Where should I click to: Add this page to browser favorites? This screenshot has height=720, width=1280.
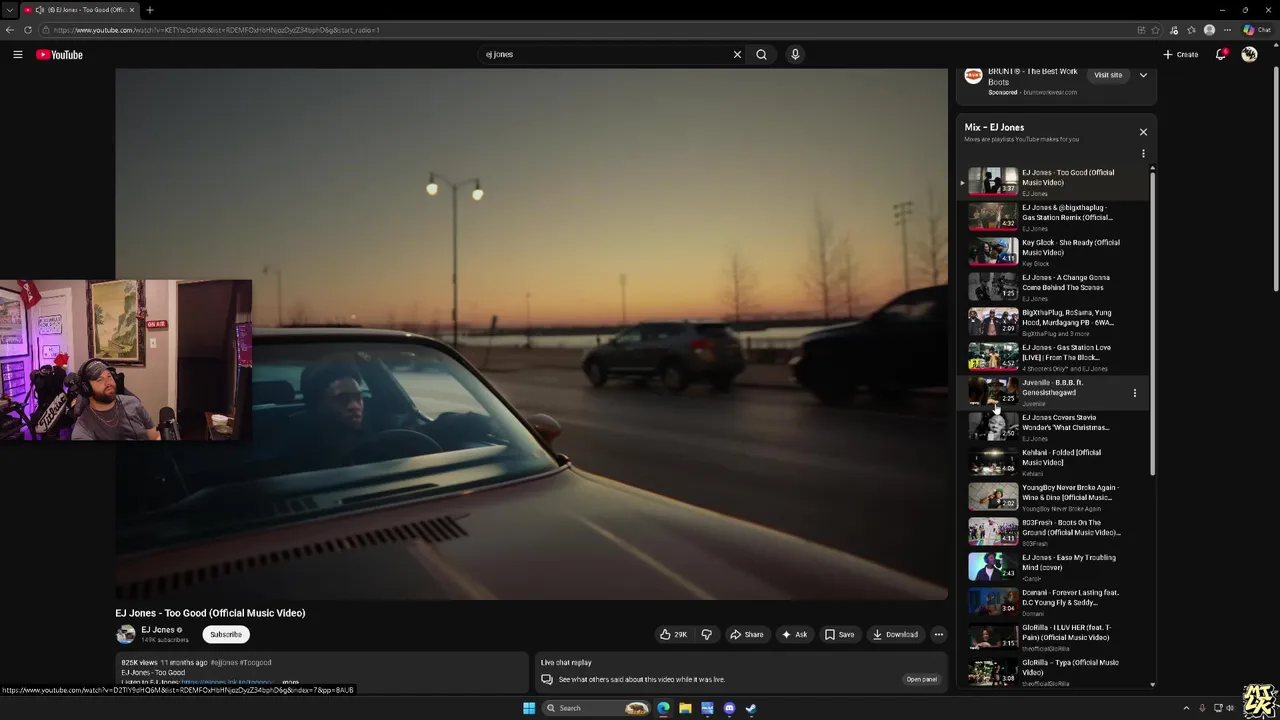click(x=1155, y=30)
